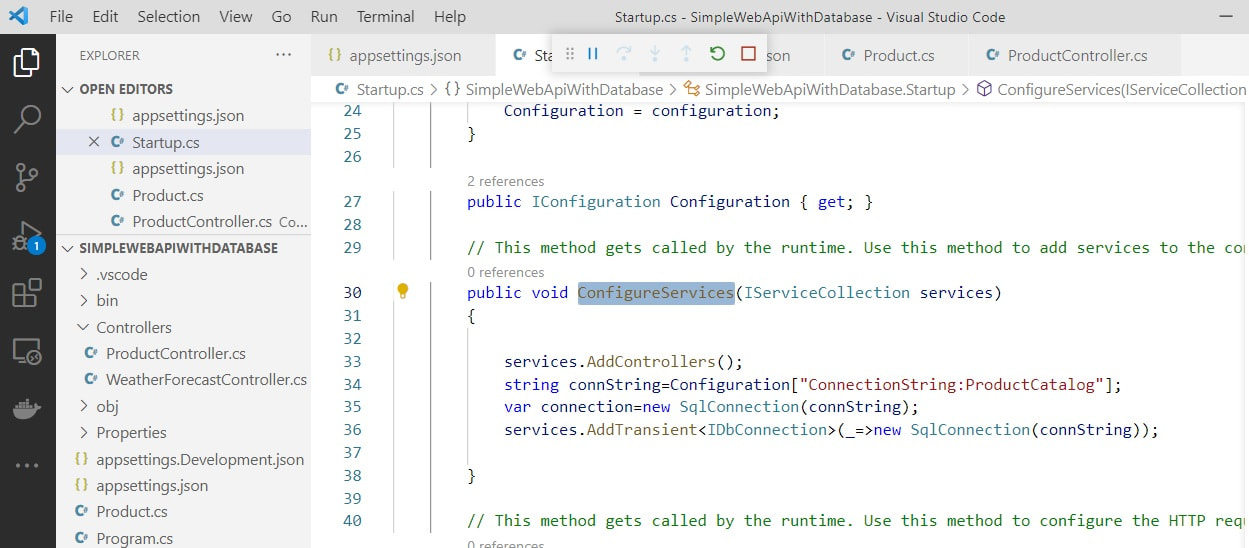Open Explorer panel more actions menu
This screenshot has height=548, width=1249.
coord(284,55)
